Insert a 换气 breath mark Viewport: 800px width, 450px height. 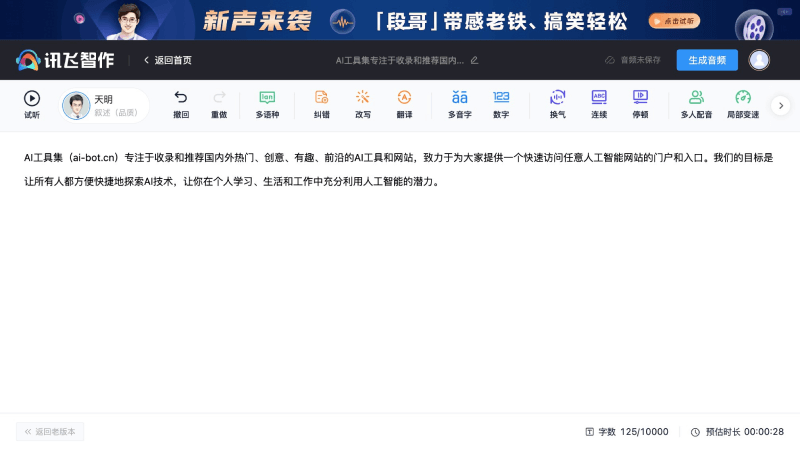[x=557, y=104]
